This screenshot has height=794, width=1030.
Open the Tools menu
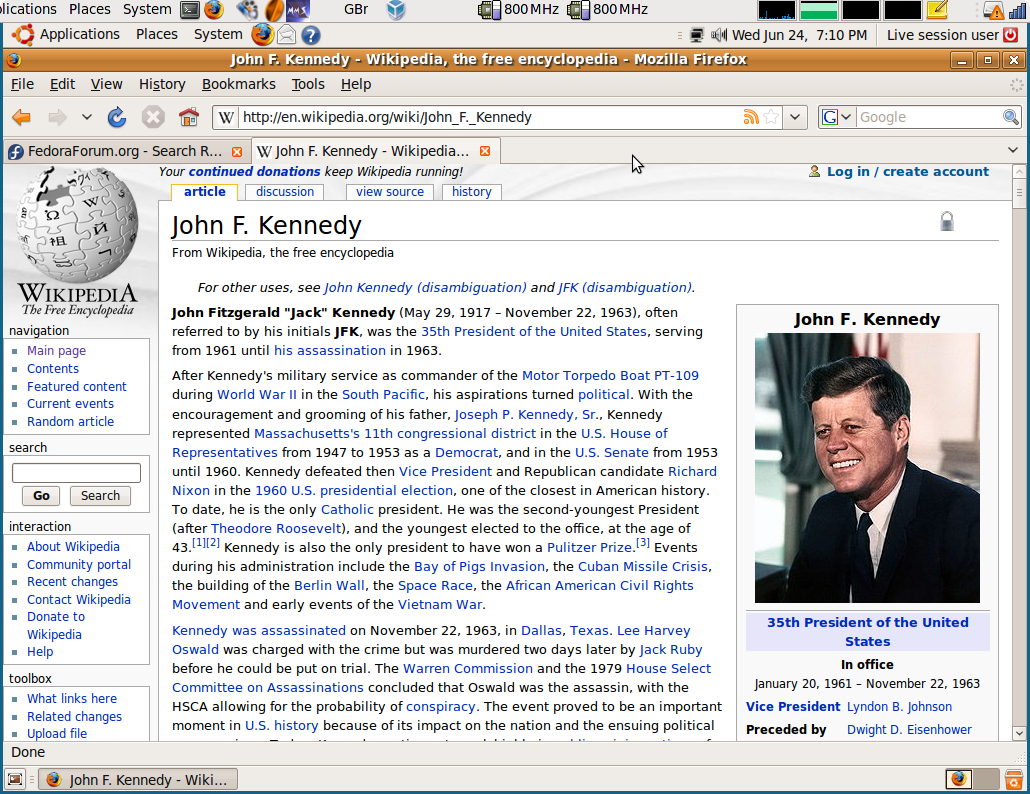click(x=308, y=84)
